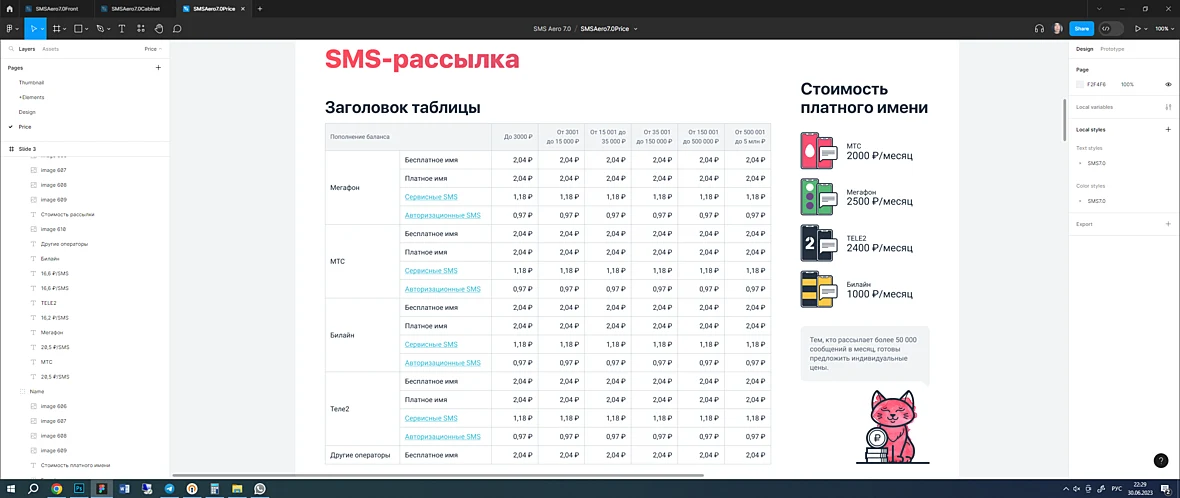Open a new tab with plus
The image size is (1180, 498).
pos(260,8)
